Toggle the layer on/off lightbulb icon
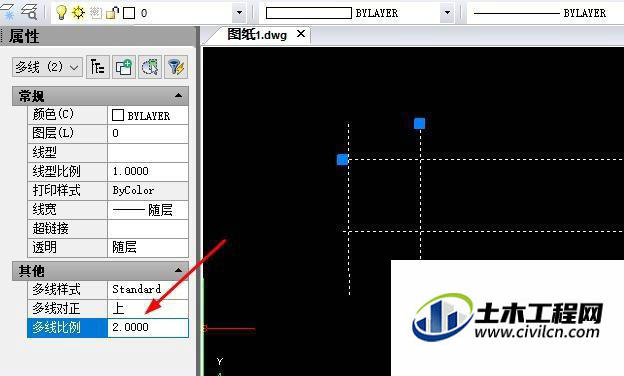The height and width of the screenshot is (376, 624). 61,12
